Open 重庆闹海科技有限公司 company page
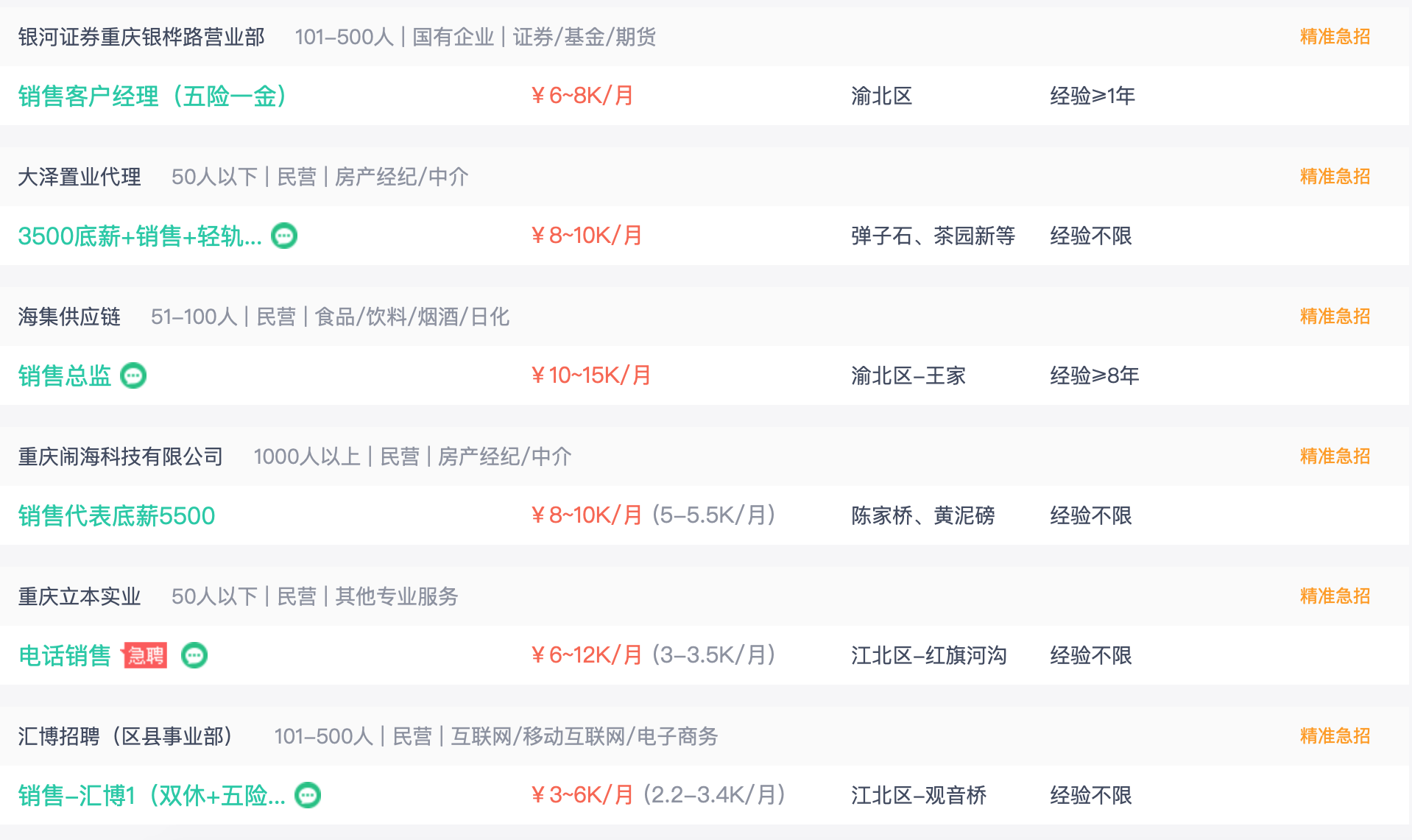The height and width of the screenshot is (840, 1412). pyautogui.click(x=121, y=456)
